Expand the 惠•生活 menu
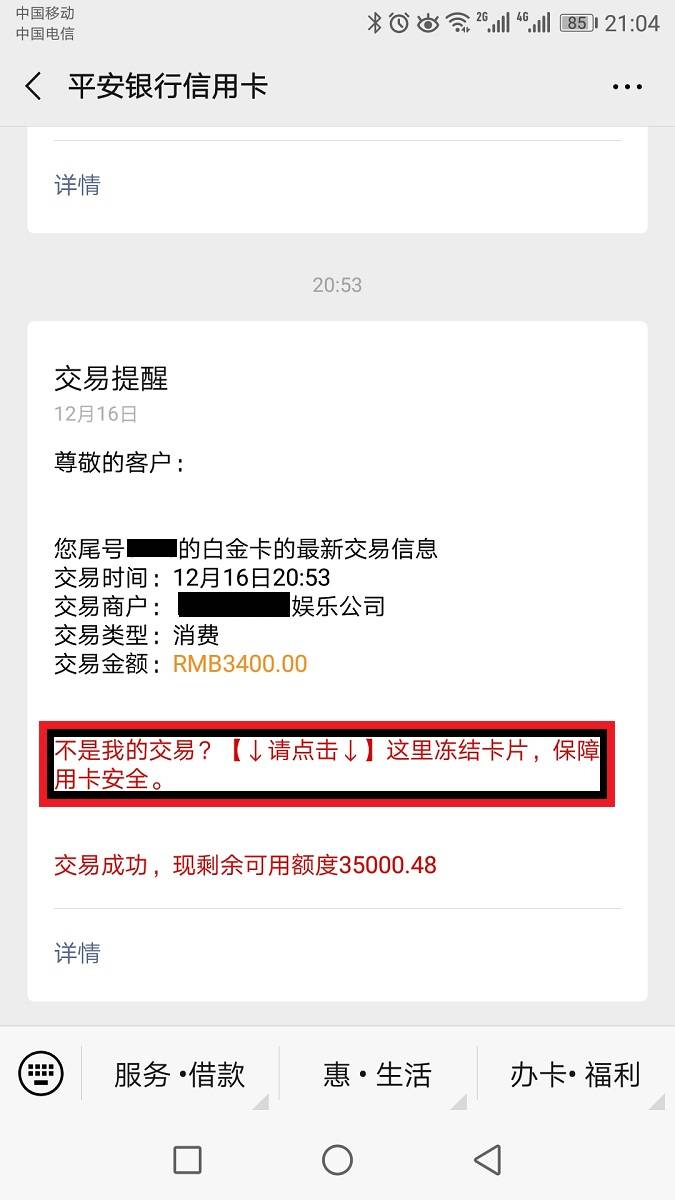Image resolution: width=675 pixels, height=1200 pixels. 377,1075
